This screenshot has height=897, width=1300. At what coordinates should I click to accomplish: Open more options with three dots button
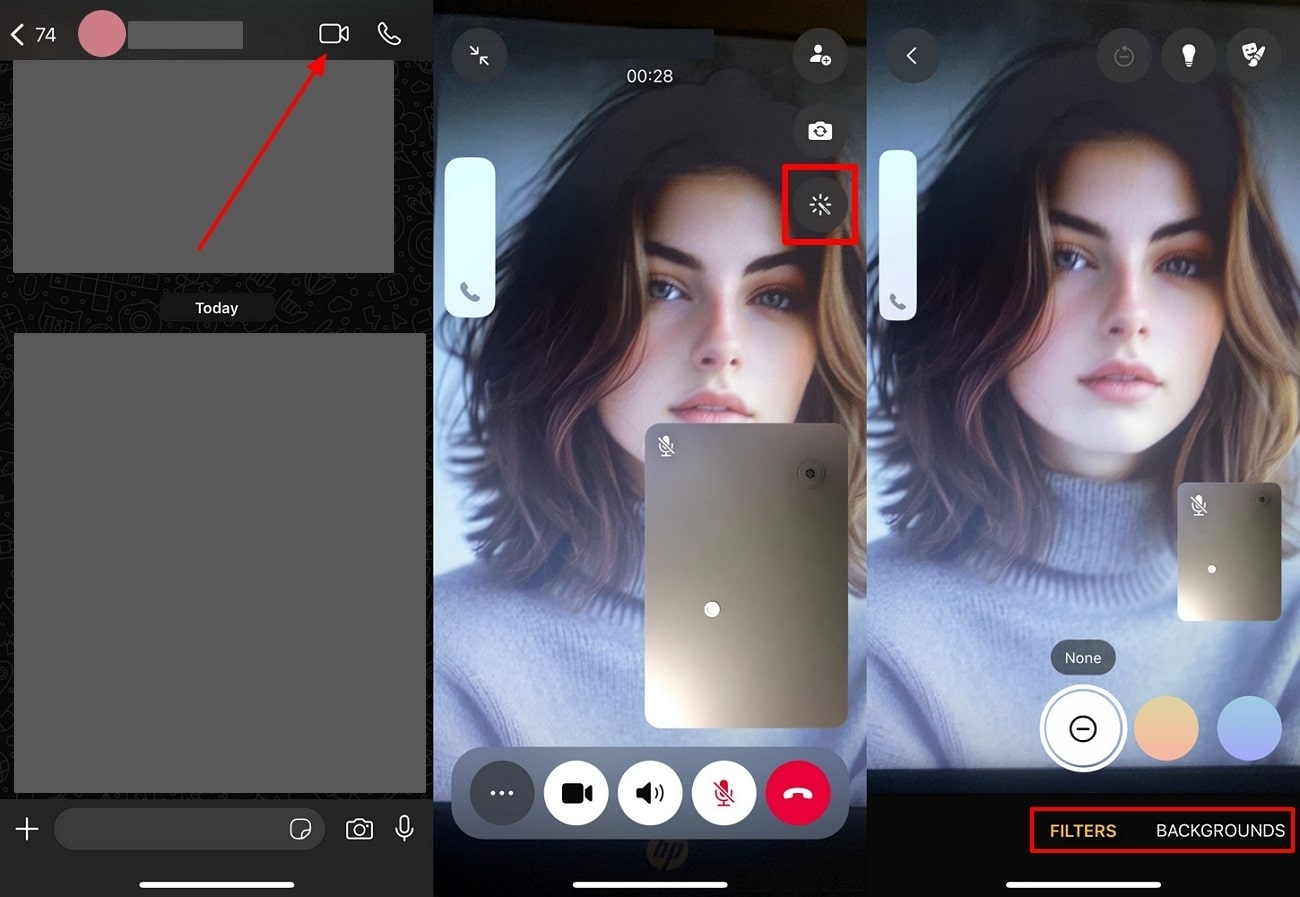click(502, 793)
